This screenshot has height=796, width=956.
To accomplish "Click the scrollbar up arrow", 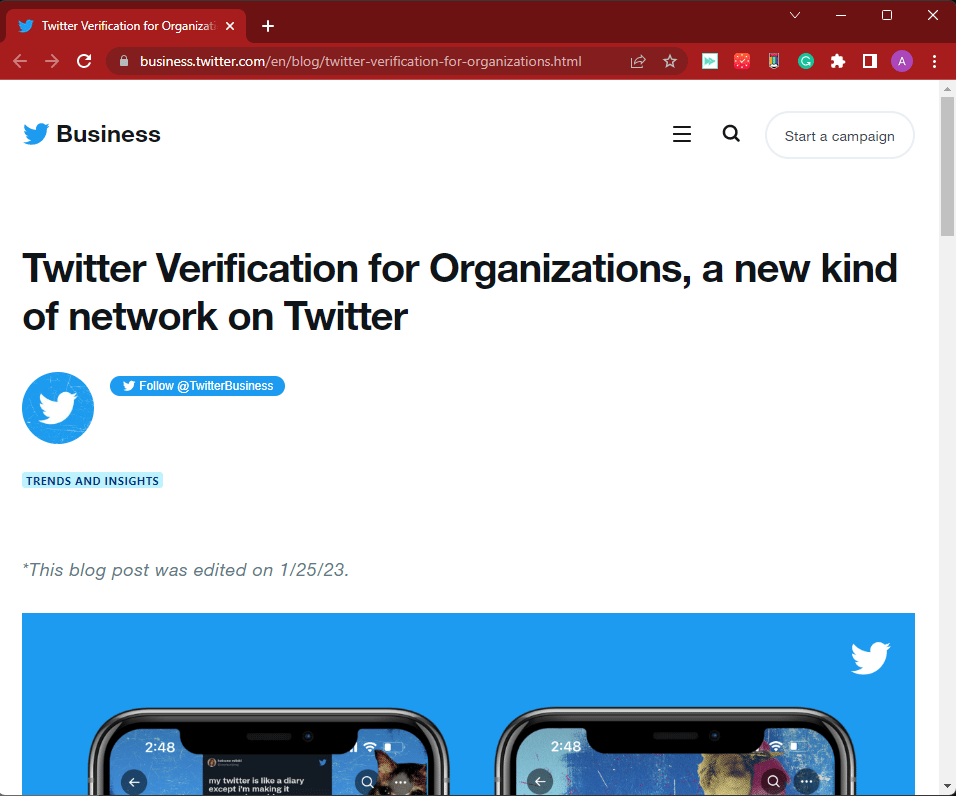I will coord(947,89).
